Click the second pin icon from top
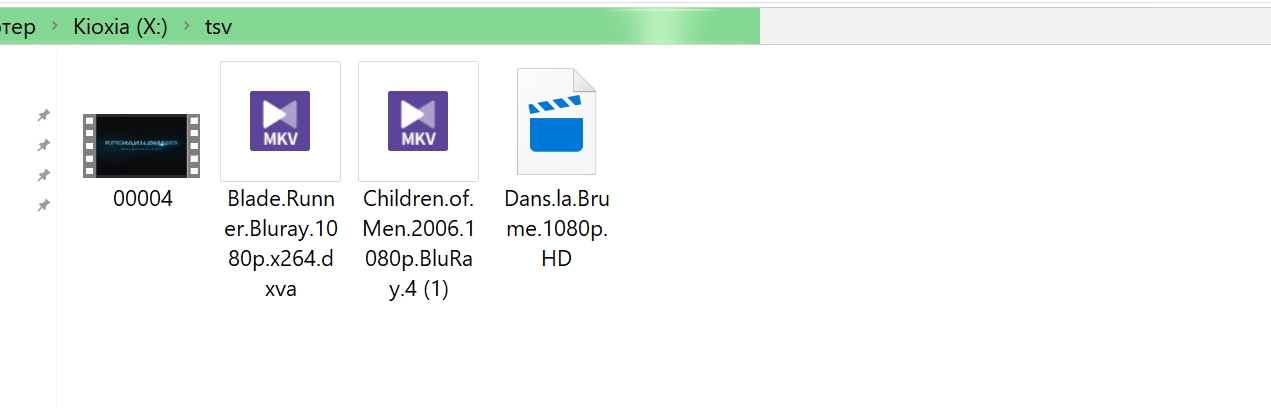 point(44,146)
